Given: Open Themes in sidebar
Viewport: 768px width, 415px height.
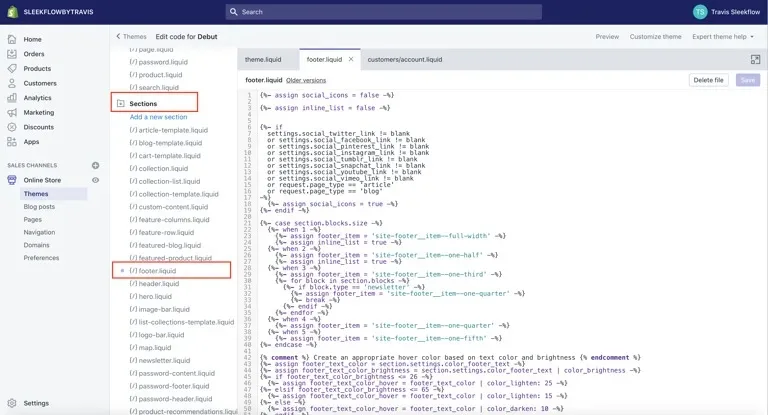Looking at the screenshot, I should (x=36, y=194).
